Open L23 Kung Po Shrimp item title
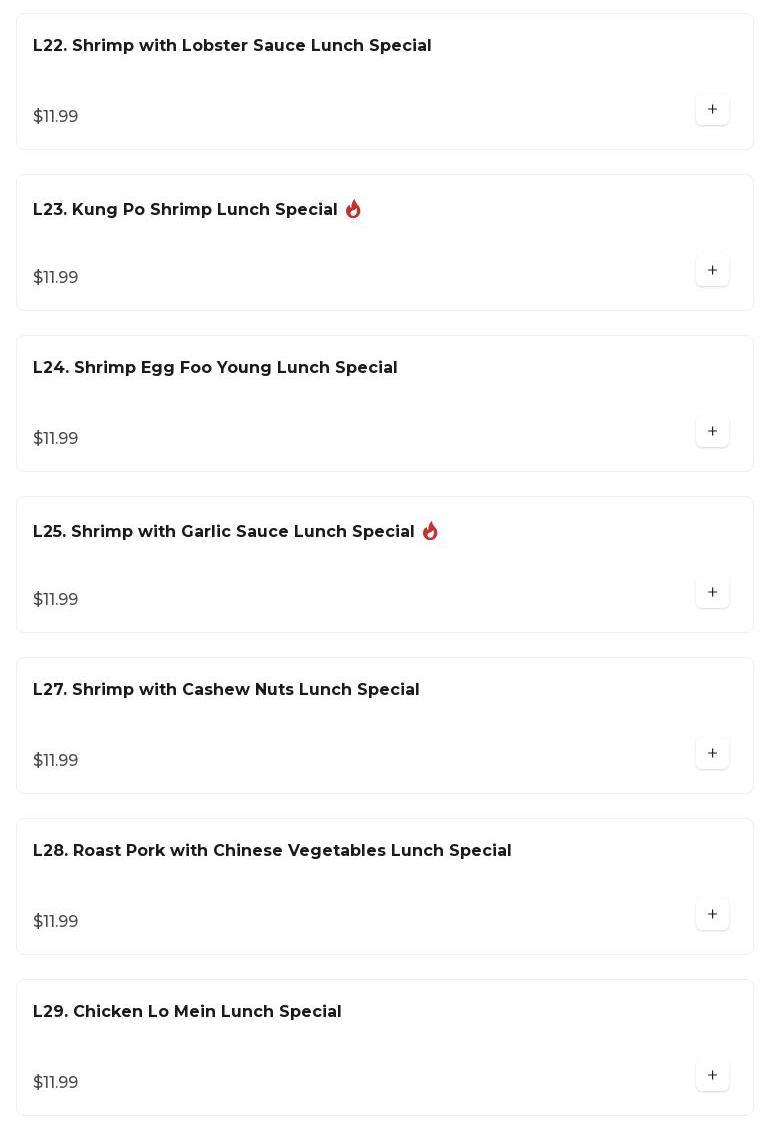The width and height of the screenshot is (770, 1140). point(185,210)
